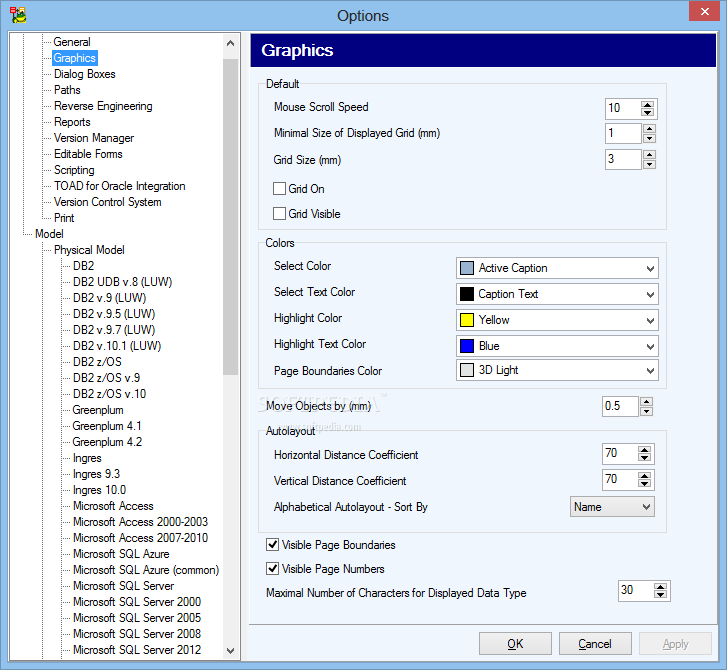The image size is (727, 670).
Task: Select DB2 v.9.7 (LUW) item
Action: tap(114, 330)
